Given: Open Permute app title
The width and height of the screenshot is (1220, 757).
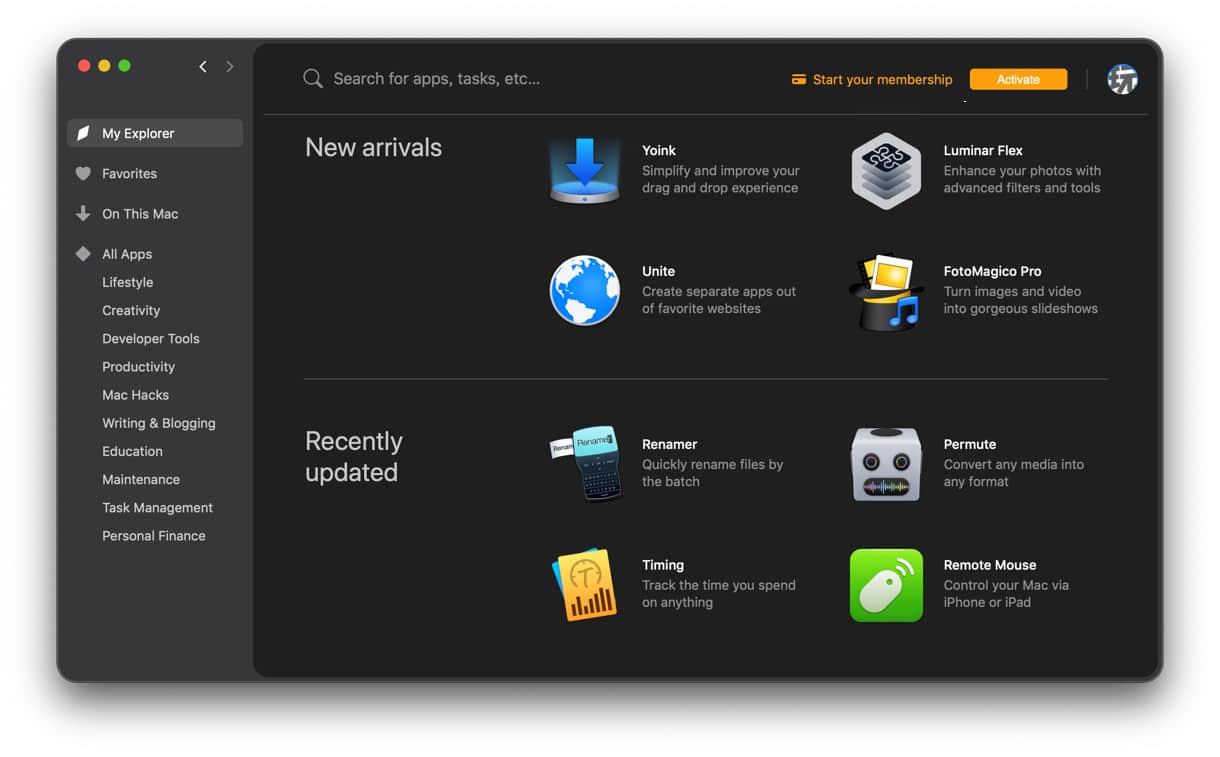Looking at the screenshot, I should pyautogui.click(x=970, y=444).
